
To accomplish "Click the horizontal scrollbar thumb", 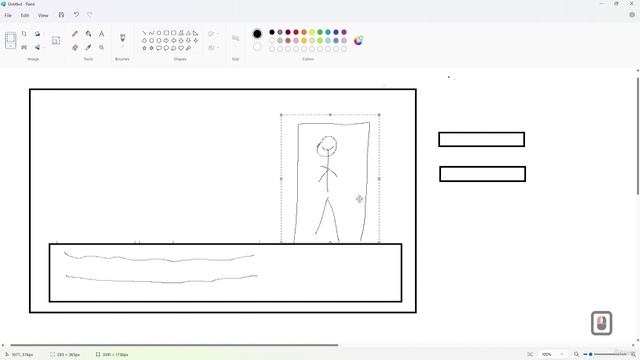I will (174, 345).
